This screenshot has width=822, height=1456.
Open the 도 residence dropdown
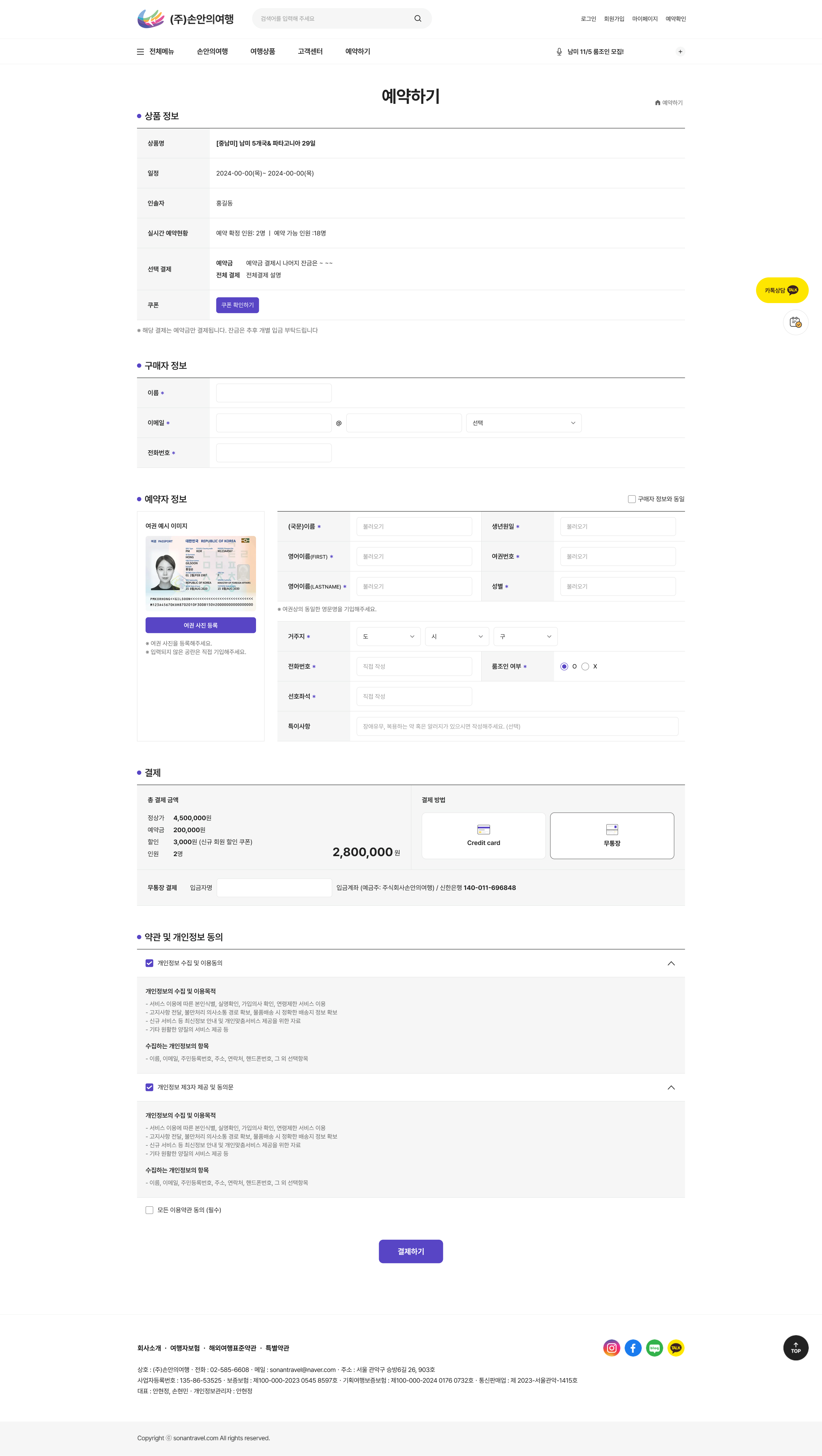click(x=388, y=636)
